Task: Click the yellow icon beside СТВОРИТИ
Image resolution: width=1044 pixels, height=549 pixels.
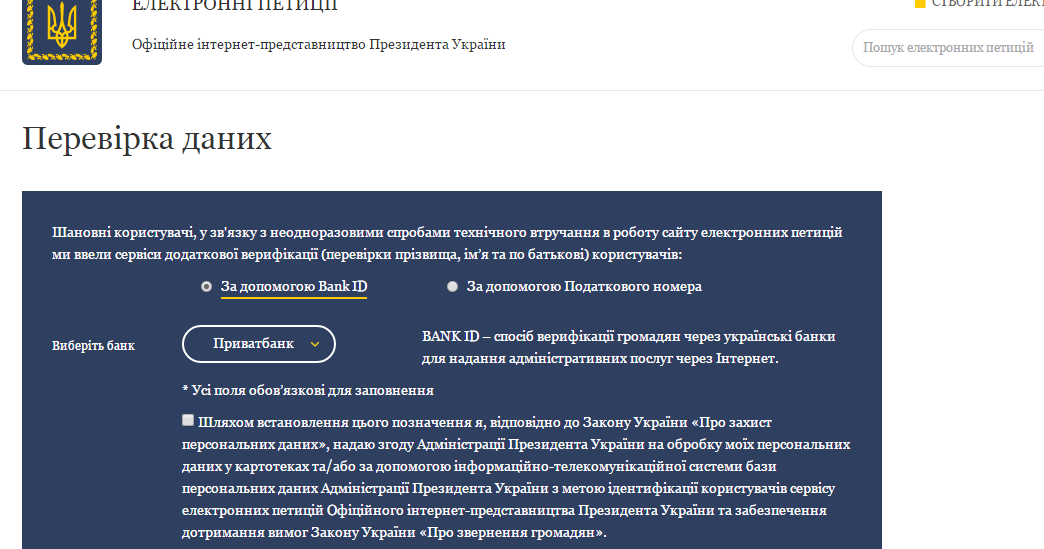Action: point(920,4)
